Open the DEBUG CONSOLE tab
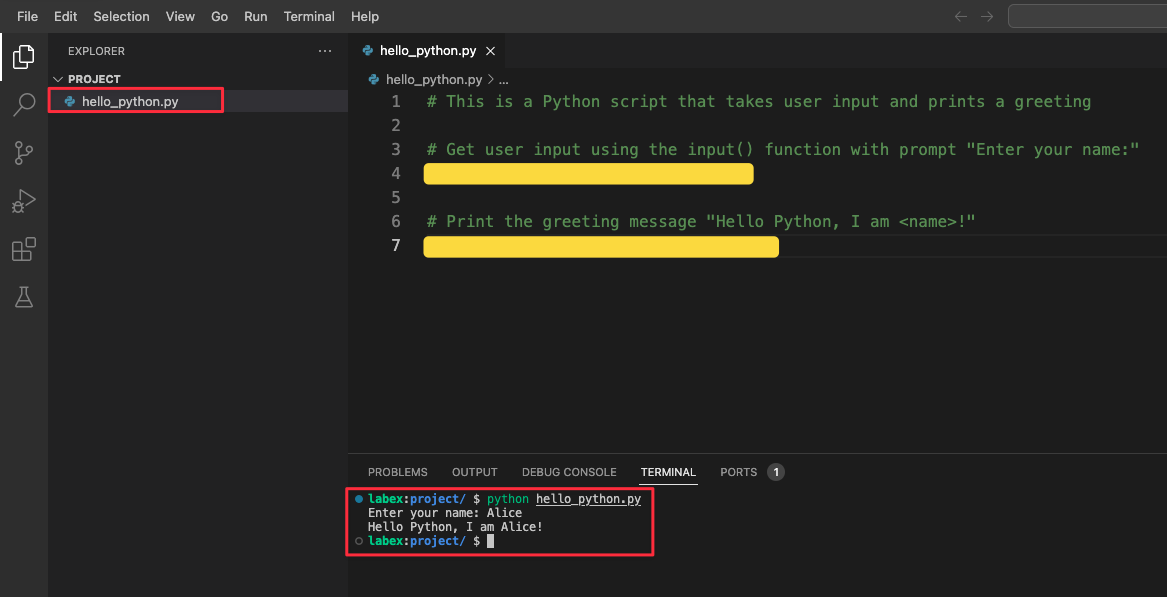The height and width of the screenshot is (597, 1167). [x=569, y=472]
